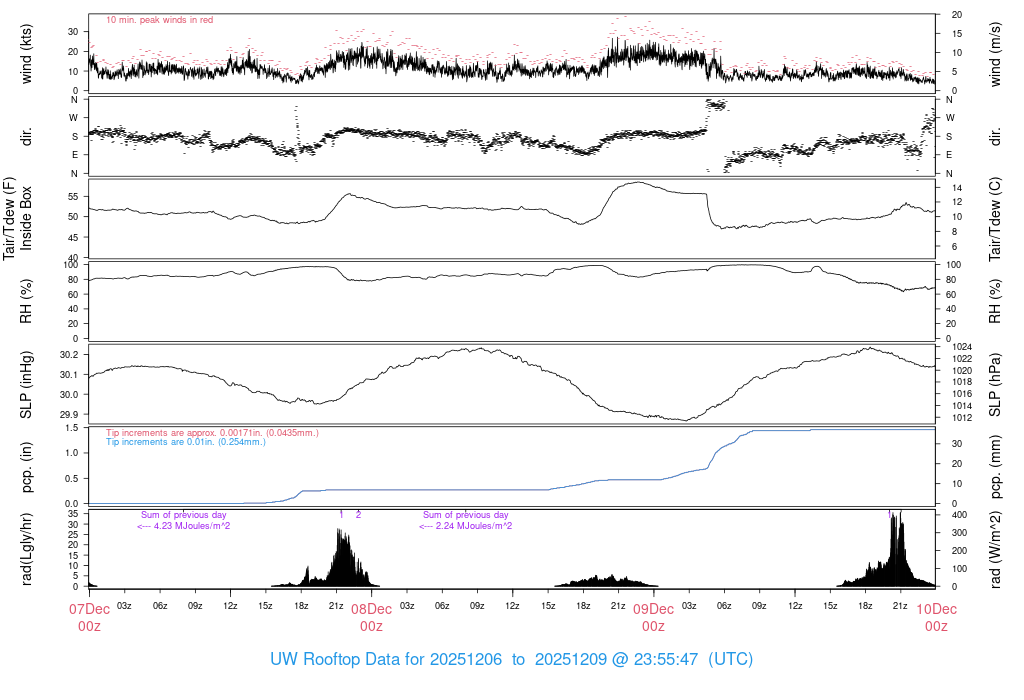1024x700 pixels.
Task: Click the 'wind (m/s)' axis label
Action: coord(995,54)
